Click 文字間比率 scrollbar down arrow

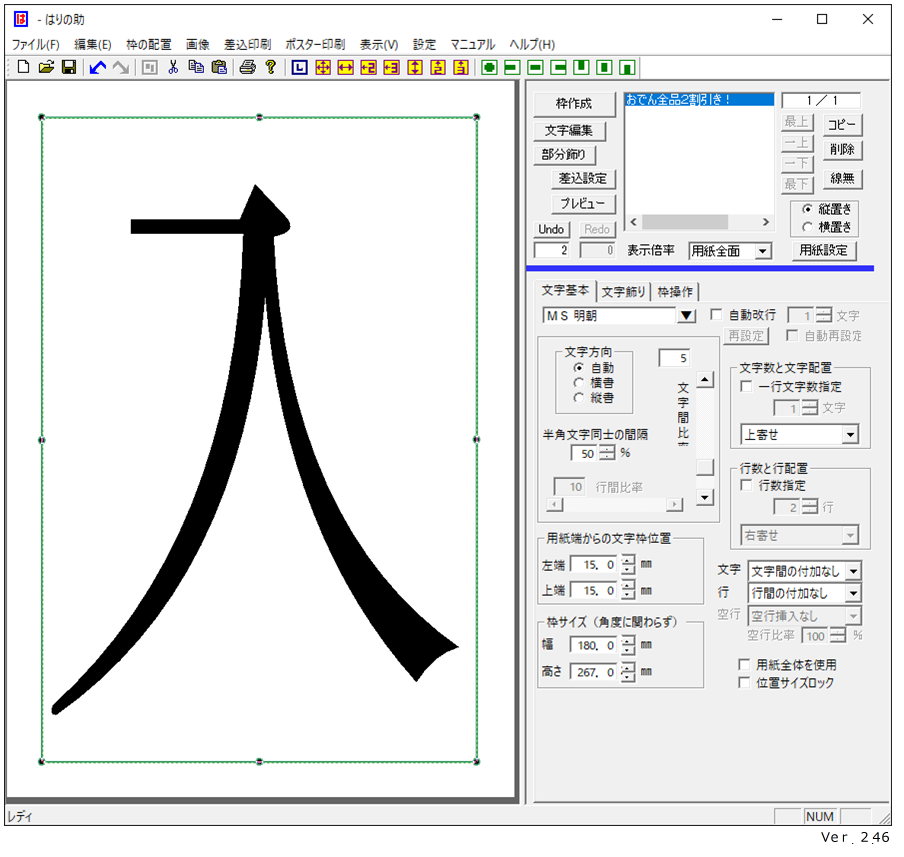coord(705,497)
